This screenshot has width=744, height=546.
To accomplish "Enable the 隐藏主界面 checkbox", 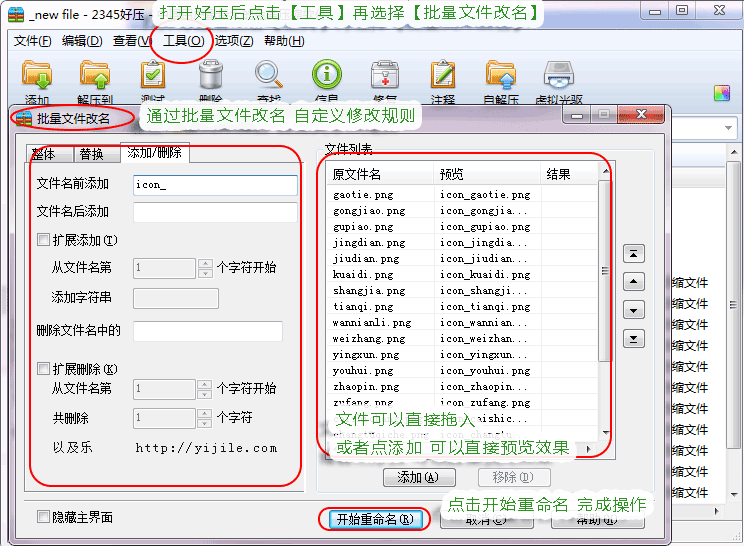I will 43,517.
